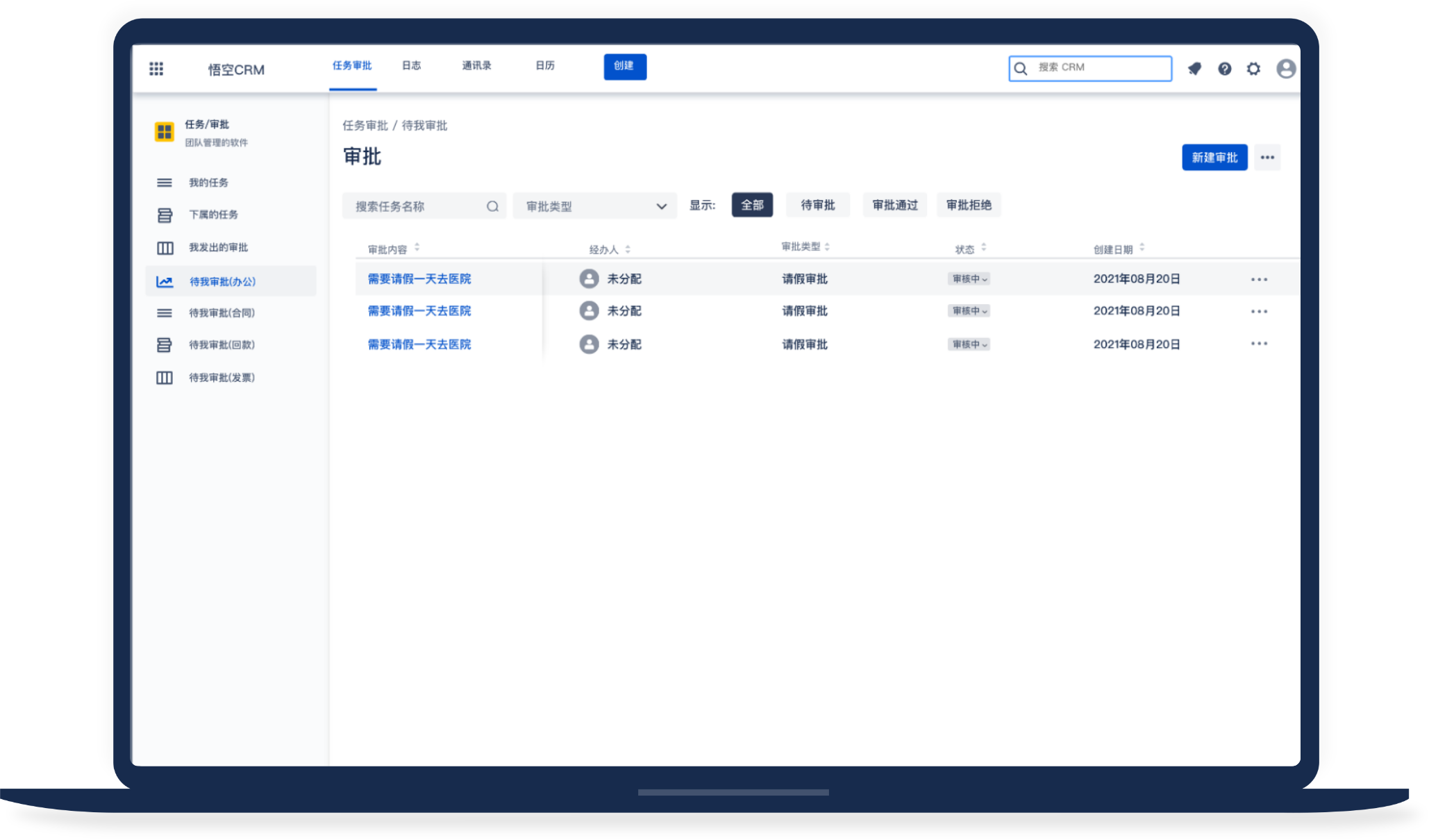The image size is (1429, 840).
Task: Switch to the 日志 tab
Action: pyautogui.click(x=411, y=66)
